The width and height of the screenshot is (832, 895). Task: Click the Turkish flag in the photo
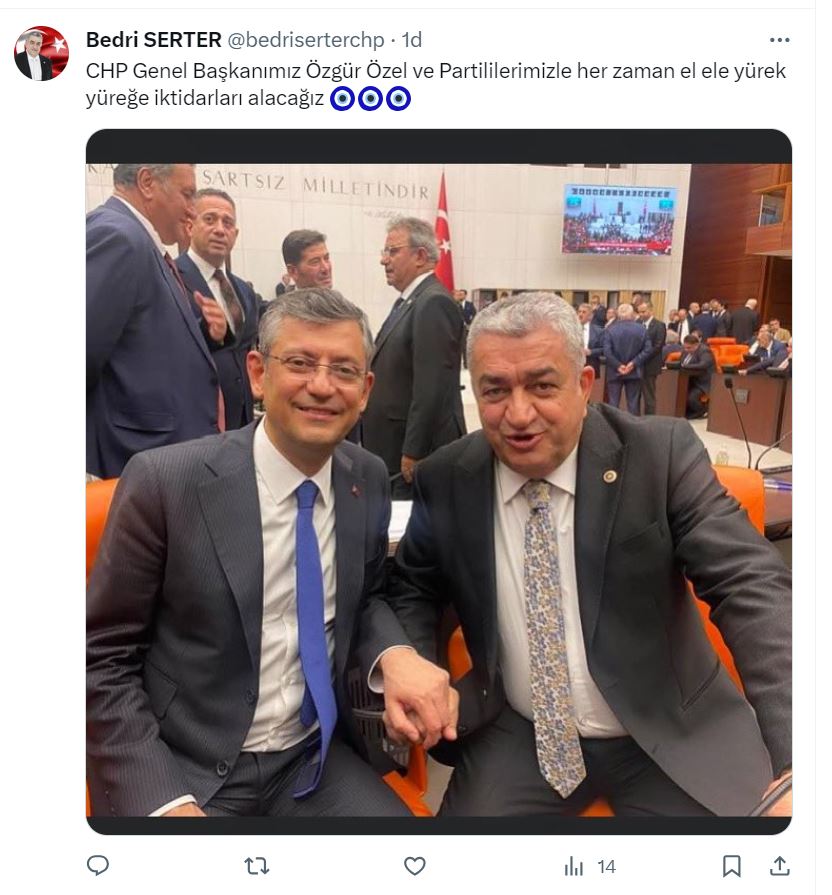click(x=445, y=232)
